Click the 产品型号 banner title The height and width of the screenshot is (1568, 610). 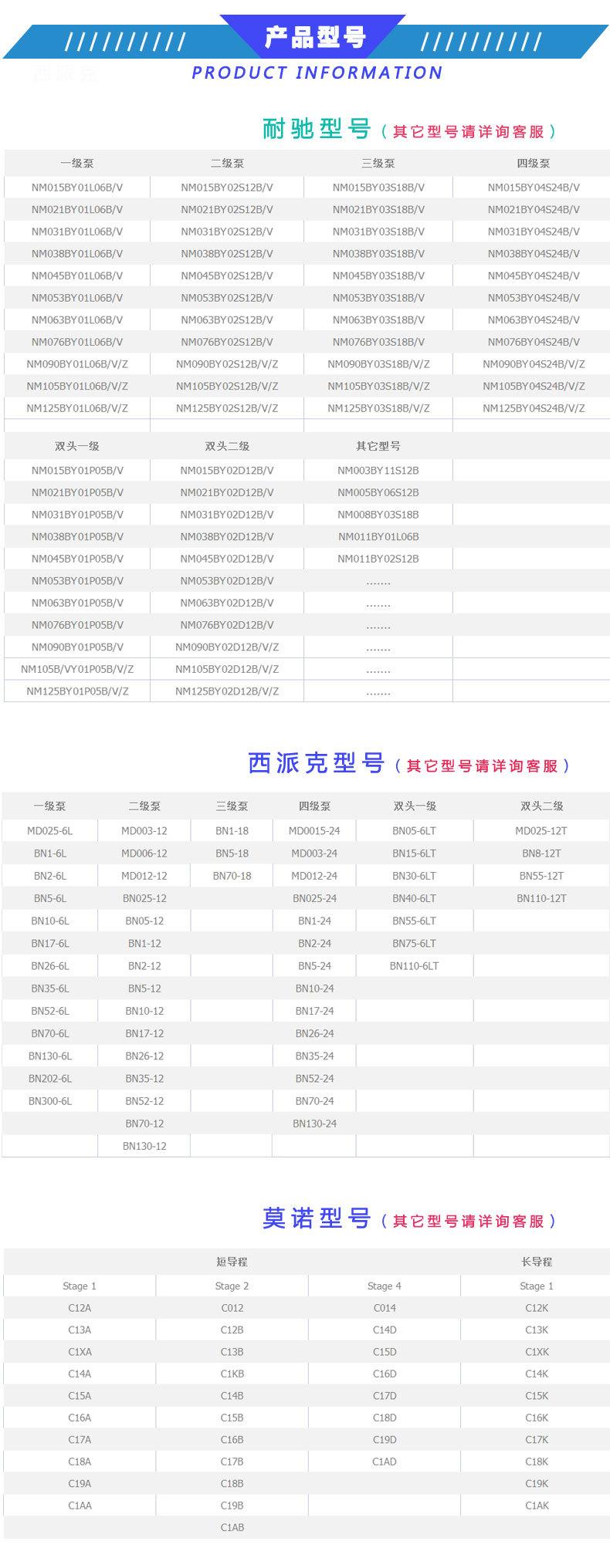tap(314, 36)
